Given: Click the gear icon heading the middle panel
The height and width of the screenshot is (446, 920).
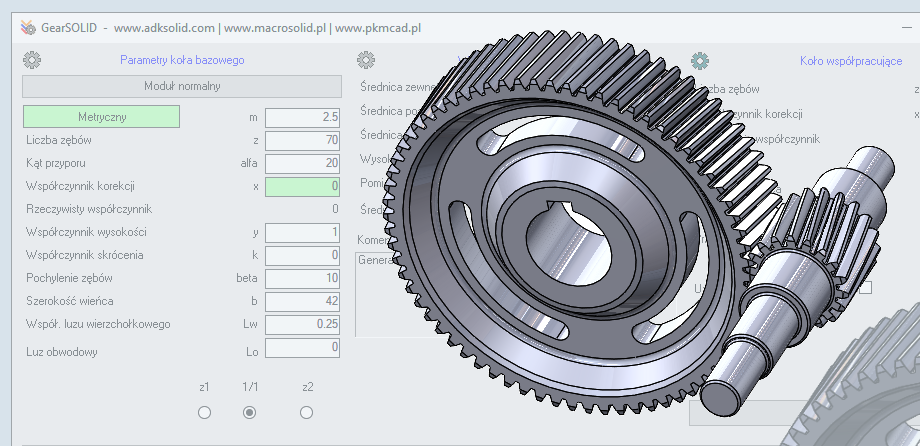Looking at the screenshot, I should 366,60.
